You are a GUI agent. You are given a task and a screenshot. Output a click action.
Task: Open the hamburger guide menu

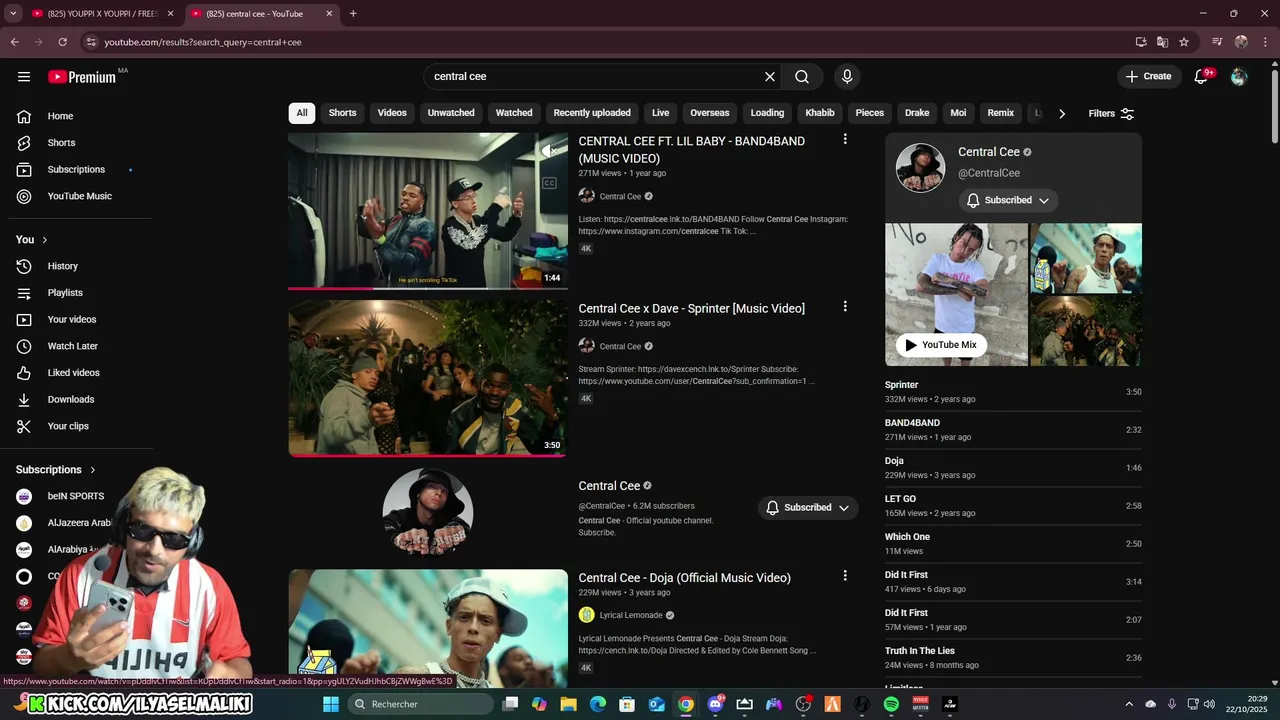tap(24, 77)
